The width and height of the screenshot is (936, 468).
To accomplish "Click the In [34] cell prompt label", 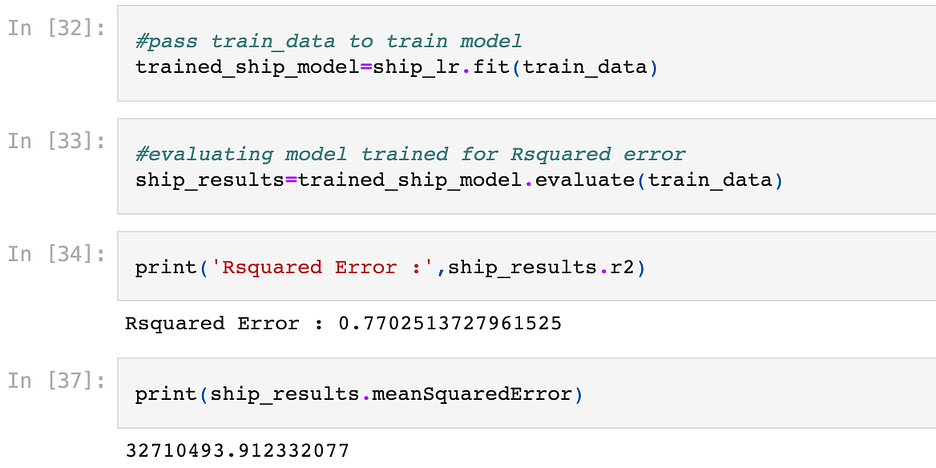I will pyautogui.click(x=57, y=254).
